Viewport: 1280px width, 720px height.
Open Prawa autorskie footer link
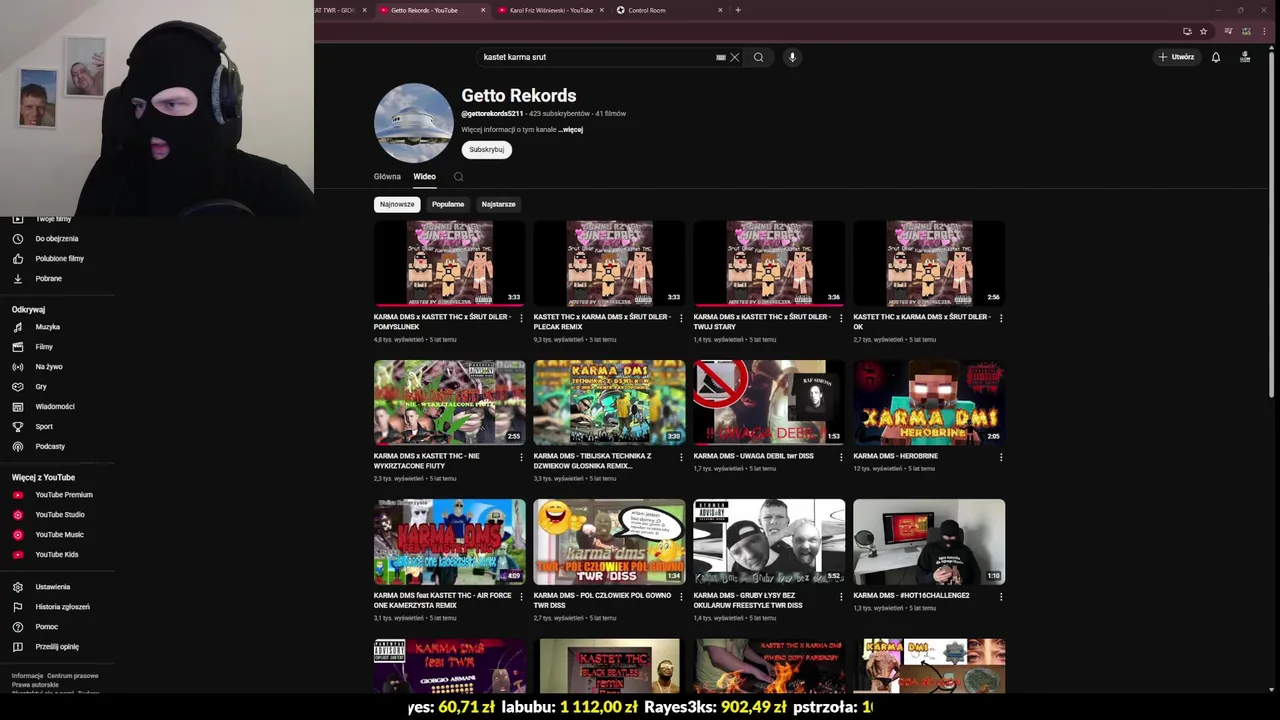35,685
